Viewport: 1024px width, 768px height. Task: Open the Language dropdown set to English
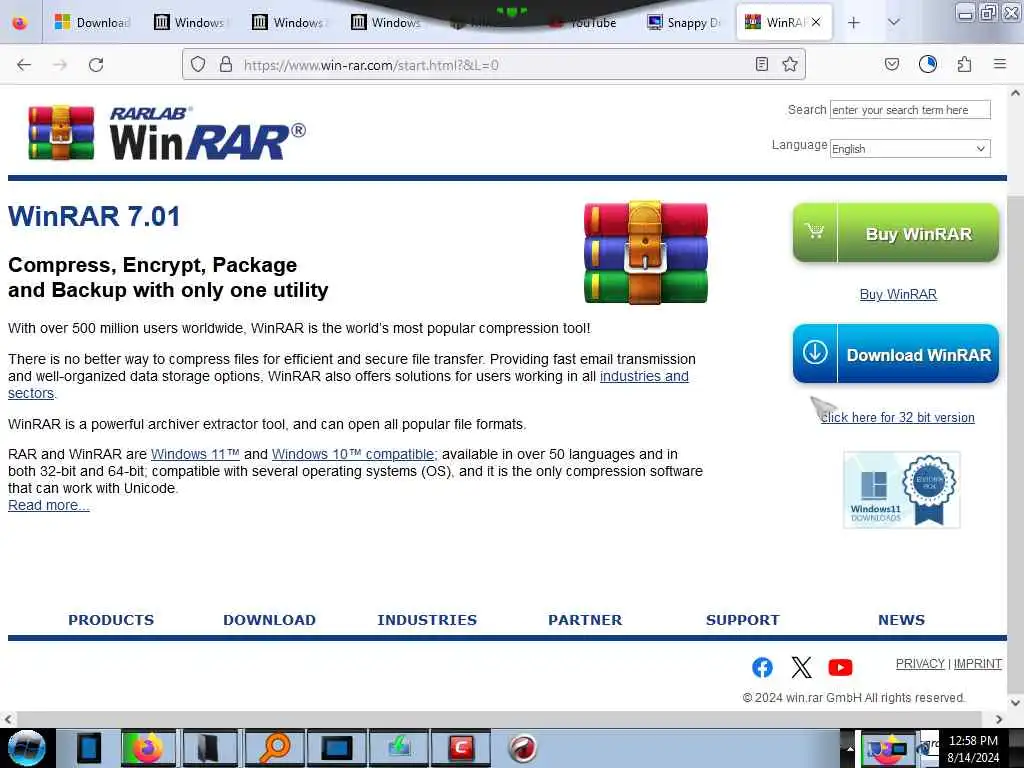point(910,149)
